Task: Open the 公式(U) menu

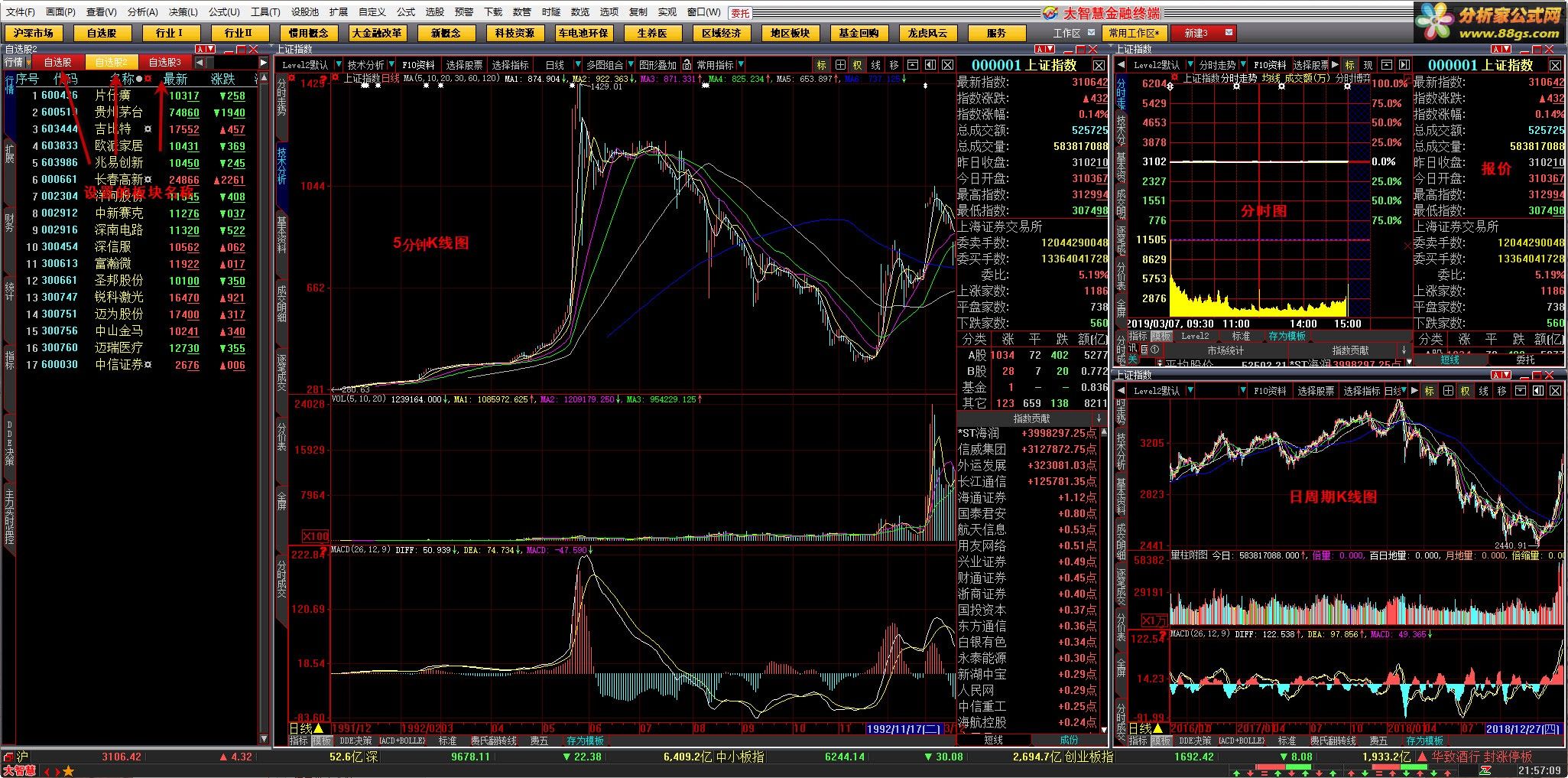Action: tap(224, 12)
